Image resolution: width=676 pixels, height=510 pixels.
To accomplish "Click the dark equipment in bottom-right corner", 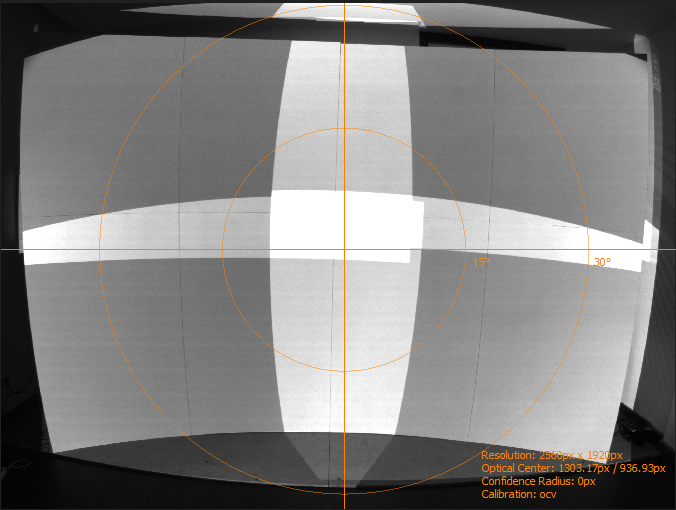I will (x=640, y=432).
